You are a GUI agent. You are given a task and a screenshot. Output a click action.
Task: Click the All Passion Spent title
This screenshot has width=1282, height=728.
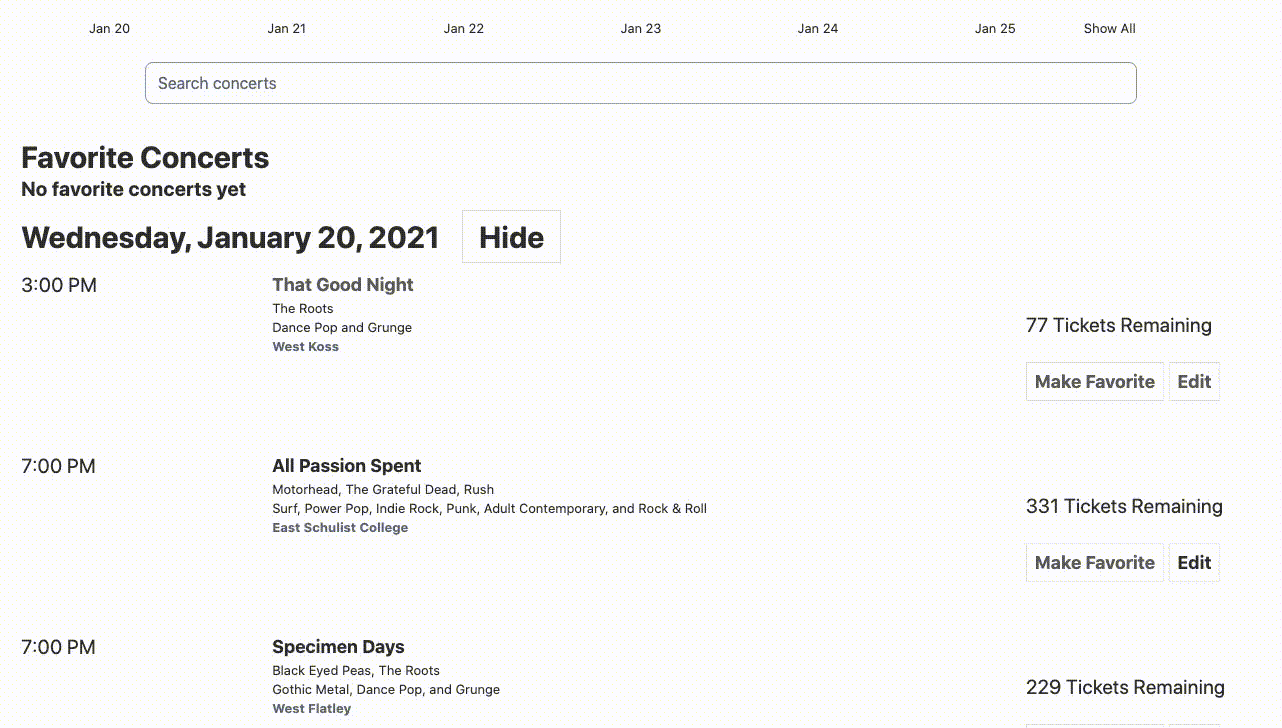click(346, 466)
